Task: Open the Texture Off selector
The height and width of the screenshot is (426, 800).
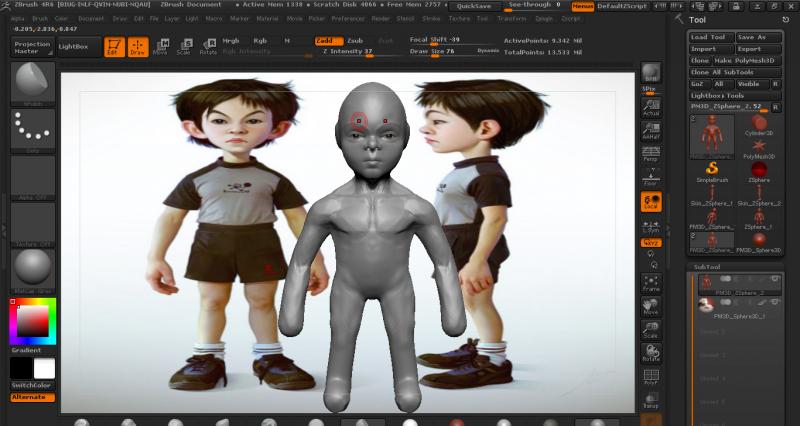Action: (x=33, y=224)
